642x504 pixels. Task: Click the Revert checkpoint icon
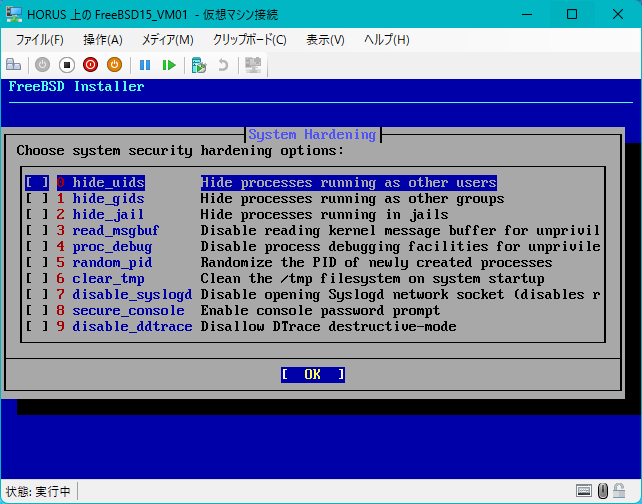pyautogui.click(x=223, y=65)
